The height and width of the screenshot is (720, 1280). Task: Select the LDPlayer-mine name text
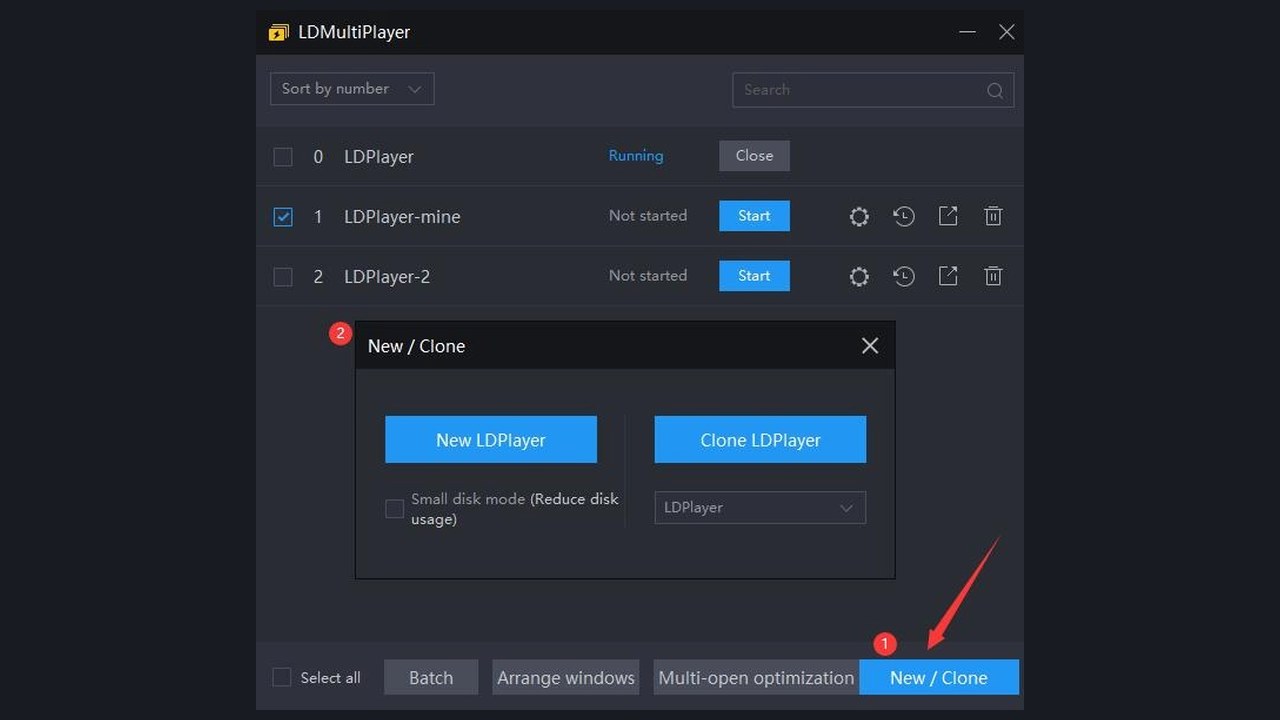click(402, 216)
